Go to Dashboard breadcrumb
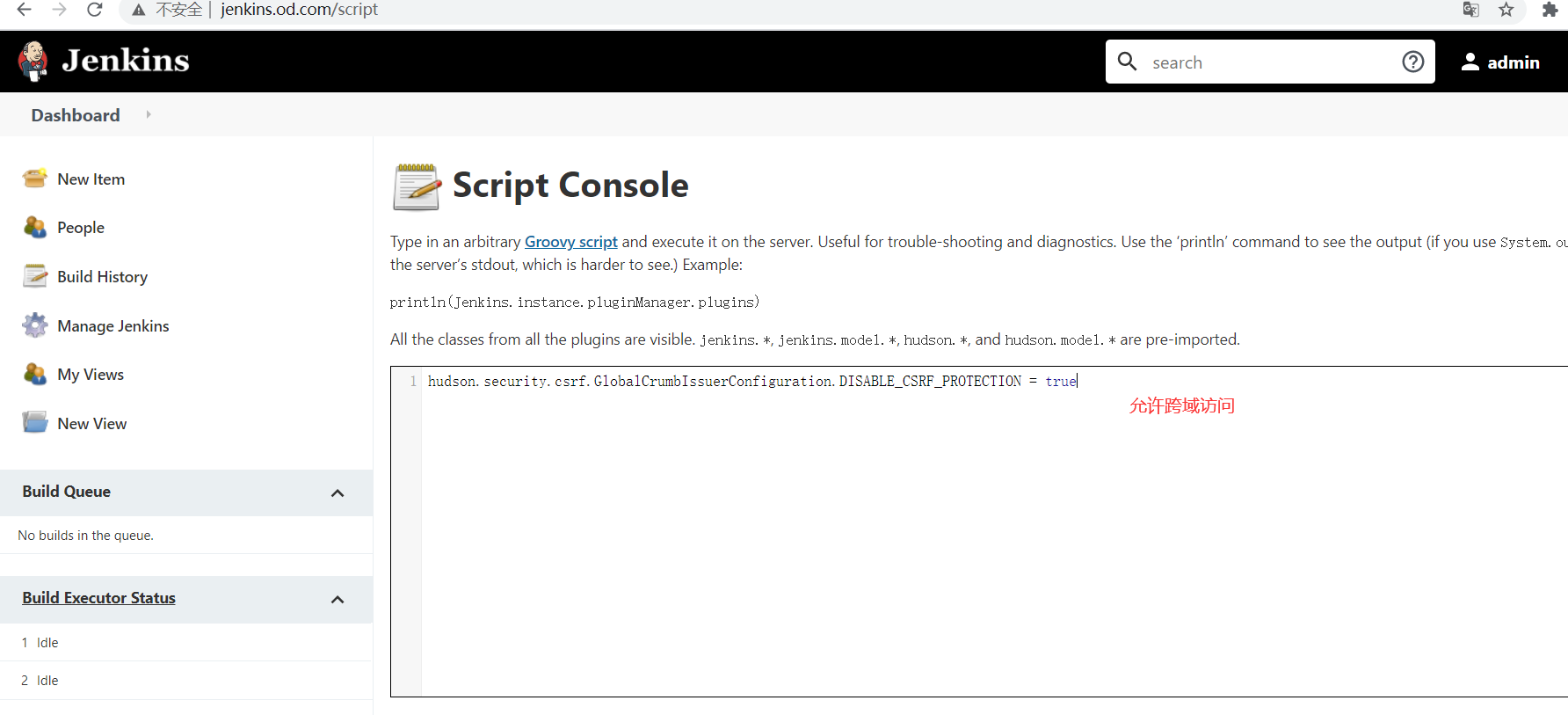 point(76,115)
